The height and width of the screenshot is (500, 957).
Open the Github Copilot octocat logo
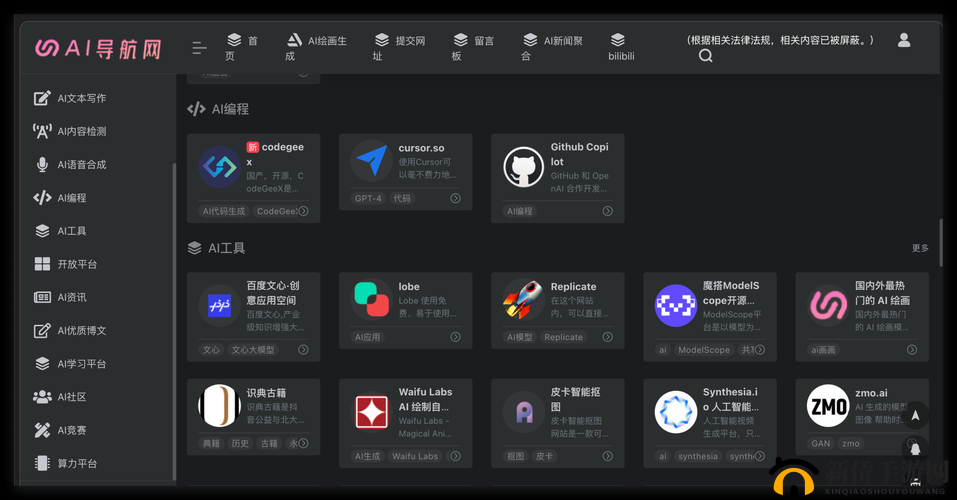[523, 167]
